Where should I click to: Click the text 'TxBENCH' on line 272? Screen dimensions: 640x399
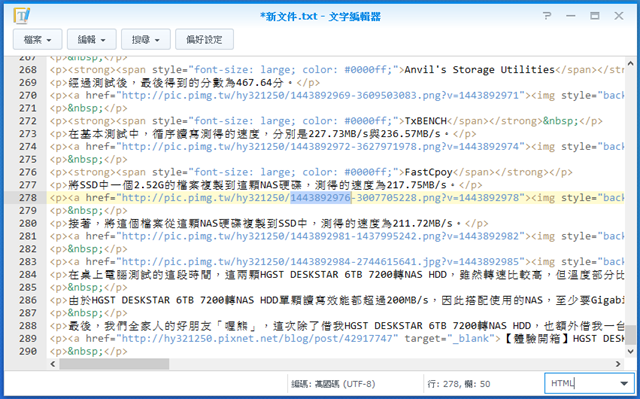pyautogui.click(x=426, y=121)
